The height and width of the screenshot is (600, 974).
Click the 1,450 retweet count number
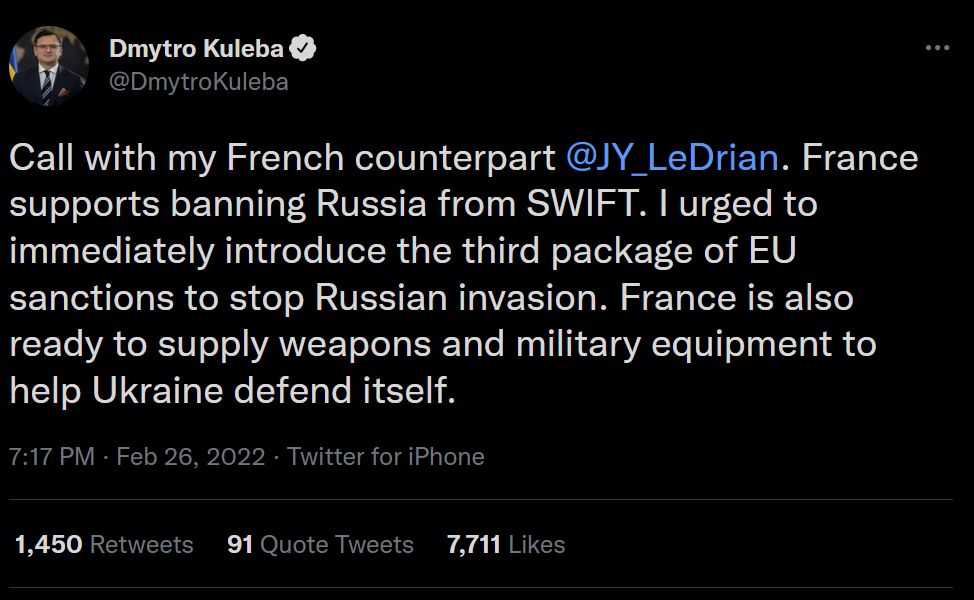click(49, 545)
